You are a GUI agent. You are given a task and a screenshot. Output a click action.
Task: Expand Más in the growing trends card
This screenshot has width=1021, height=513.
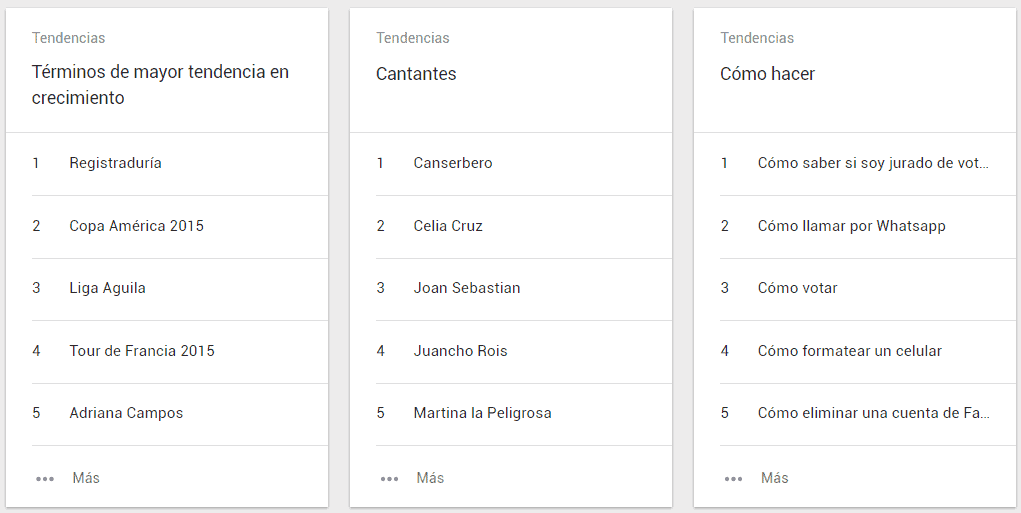[x=86, y=478]
